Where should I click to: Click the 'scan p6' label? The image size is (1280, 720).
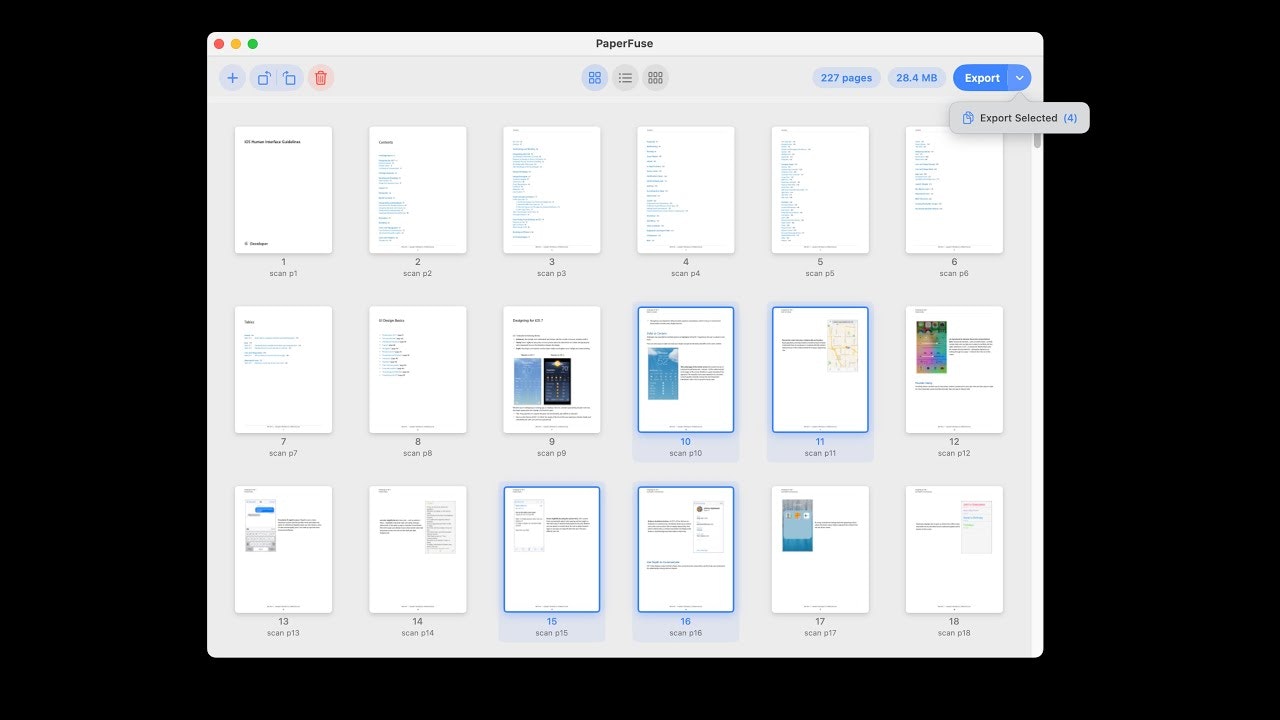pos(954,273)
